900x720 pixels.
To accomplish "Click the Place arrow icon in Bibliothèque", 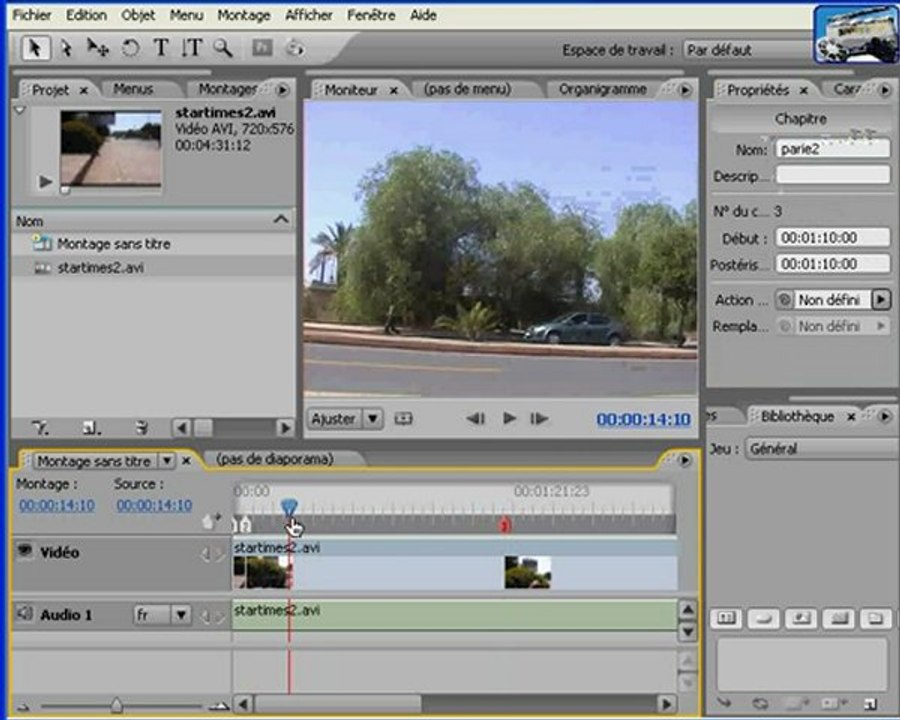I will 724,702.
